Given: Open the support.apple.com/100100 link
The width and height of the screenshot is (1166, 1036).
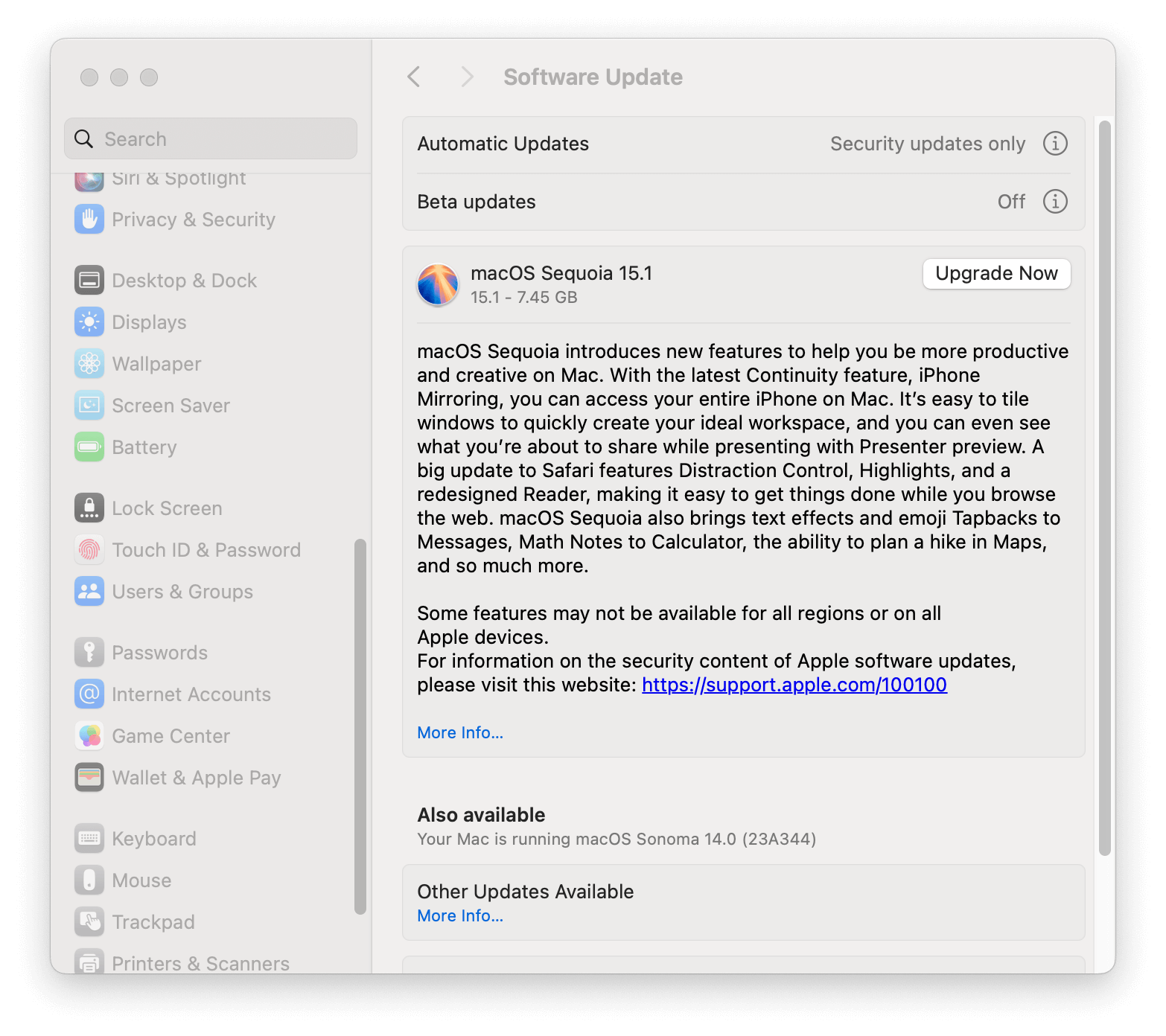Looking at the screenshot, I should tap(794, 685).
